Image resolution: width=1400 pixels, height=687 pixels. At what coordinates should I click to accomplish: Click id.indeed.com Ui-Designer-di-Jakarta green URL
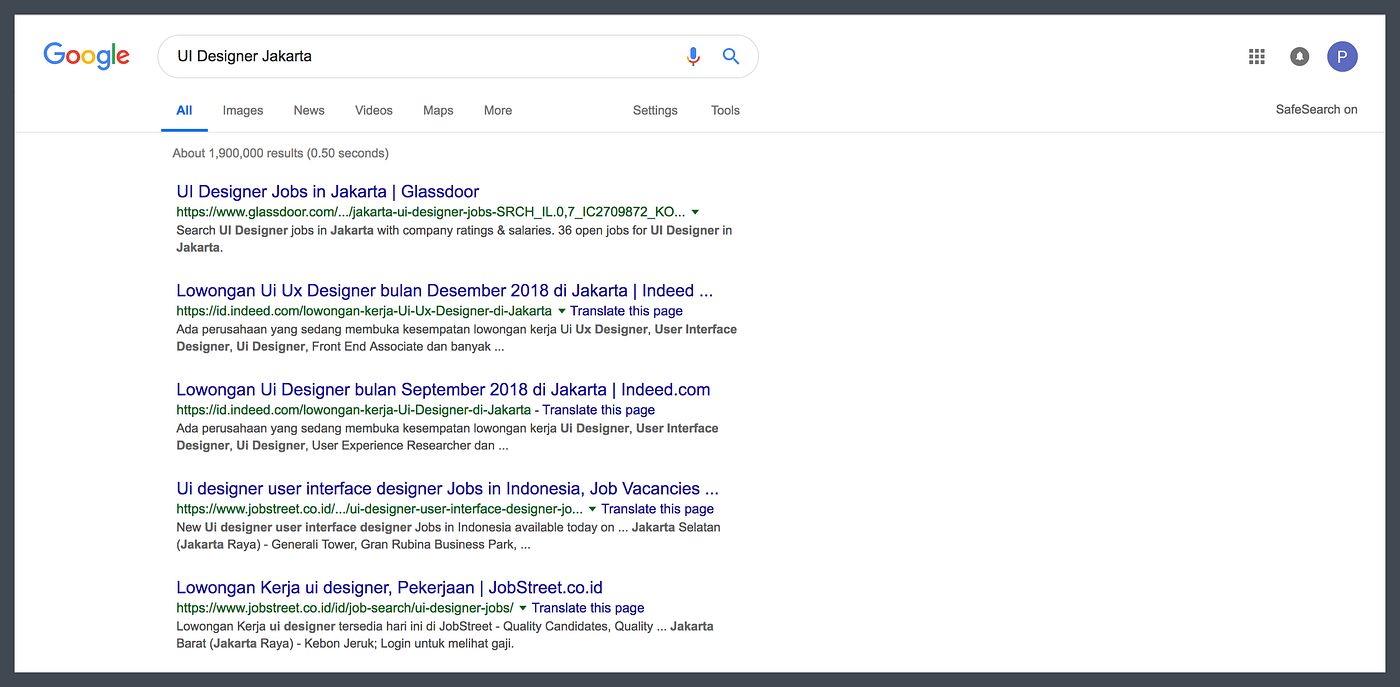(354, 410)
